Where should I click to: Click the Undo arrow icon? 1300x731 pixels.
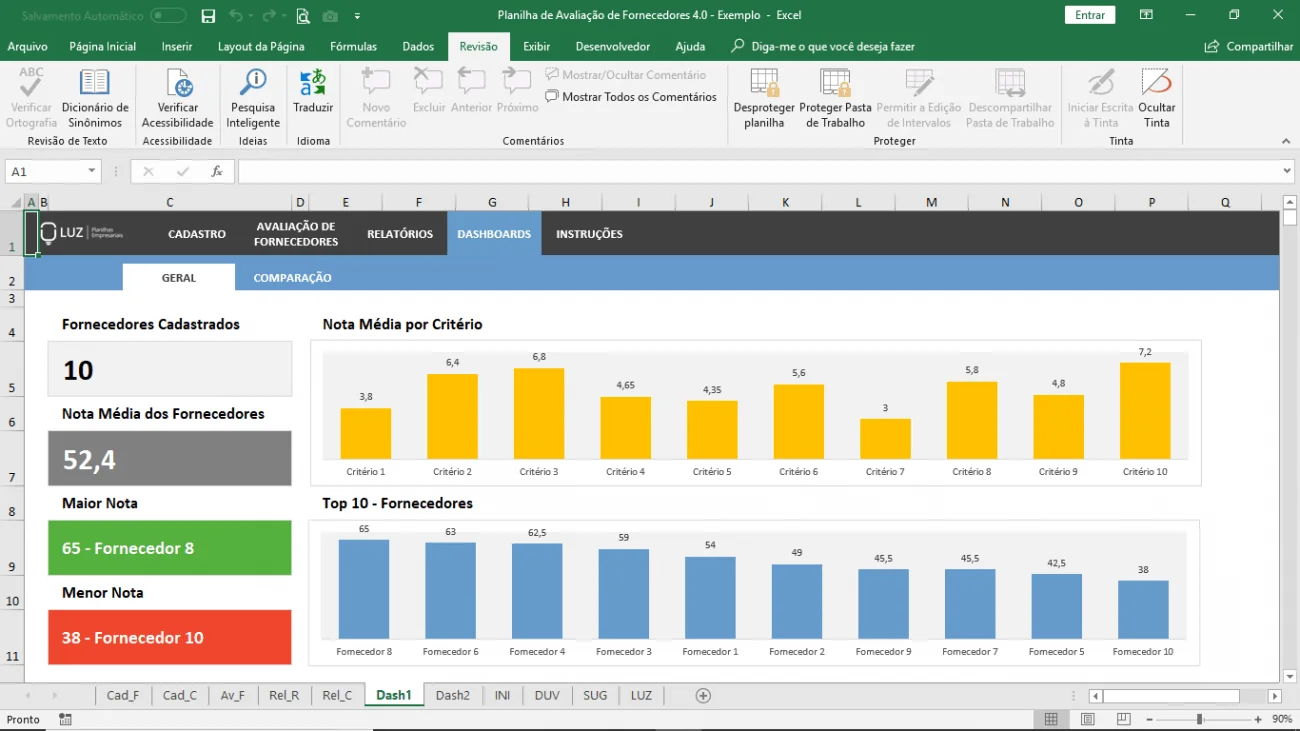pyautogui.click(x=235, y=16)
